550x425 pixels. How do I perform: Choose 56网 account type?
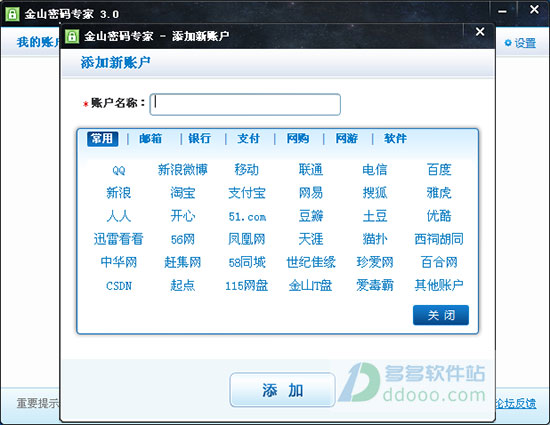183,239
